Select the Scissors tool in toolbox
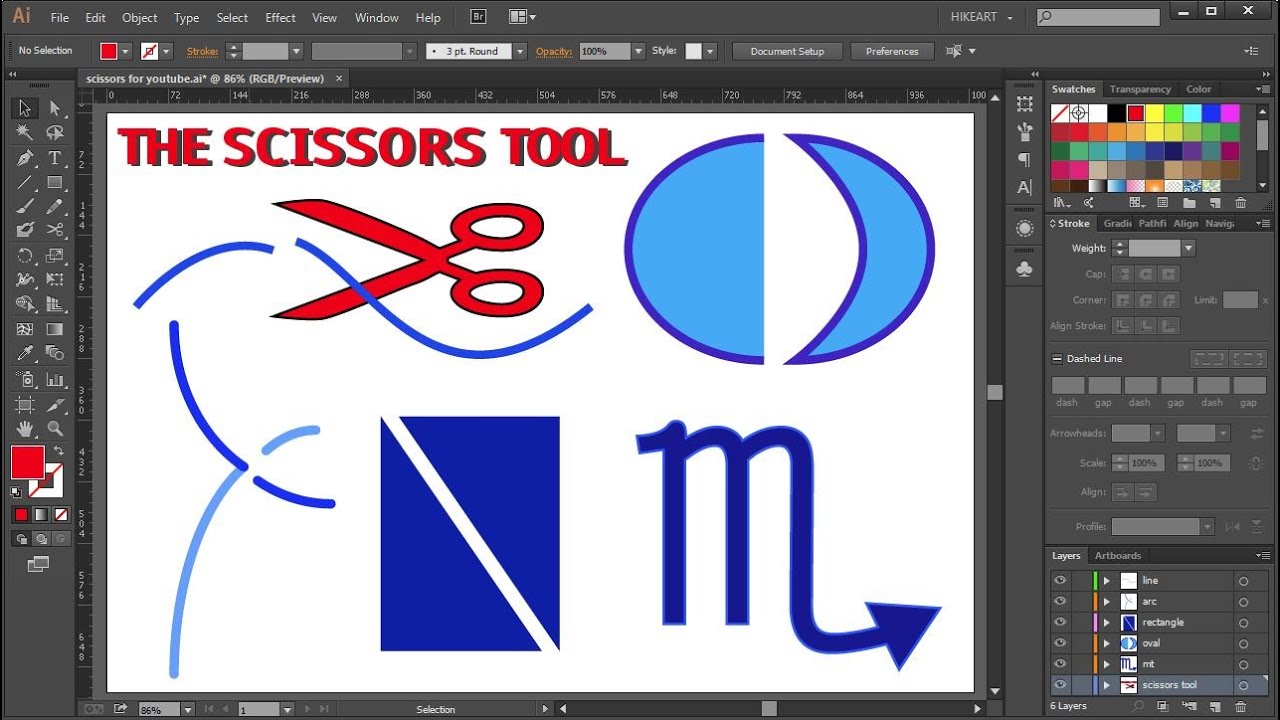Image resolution: width=1280 pixels, height=720 pixels. click(x=55, y=230)
